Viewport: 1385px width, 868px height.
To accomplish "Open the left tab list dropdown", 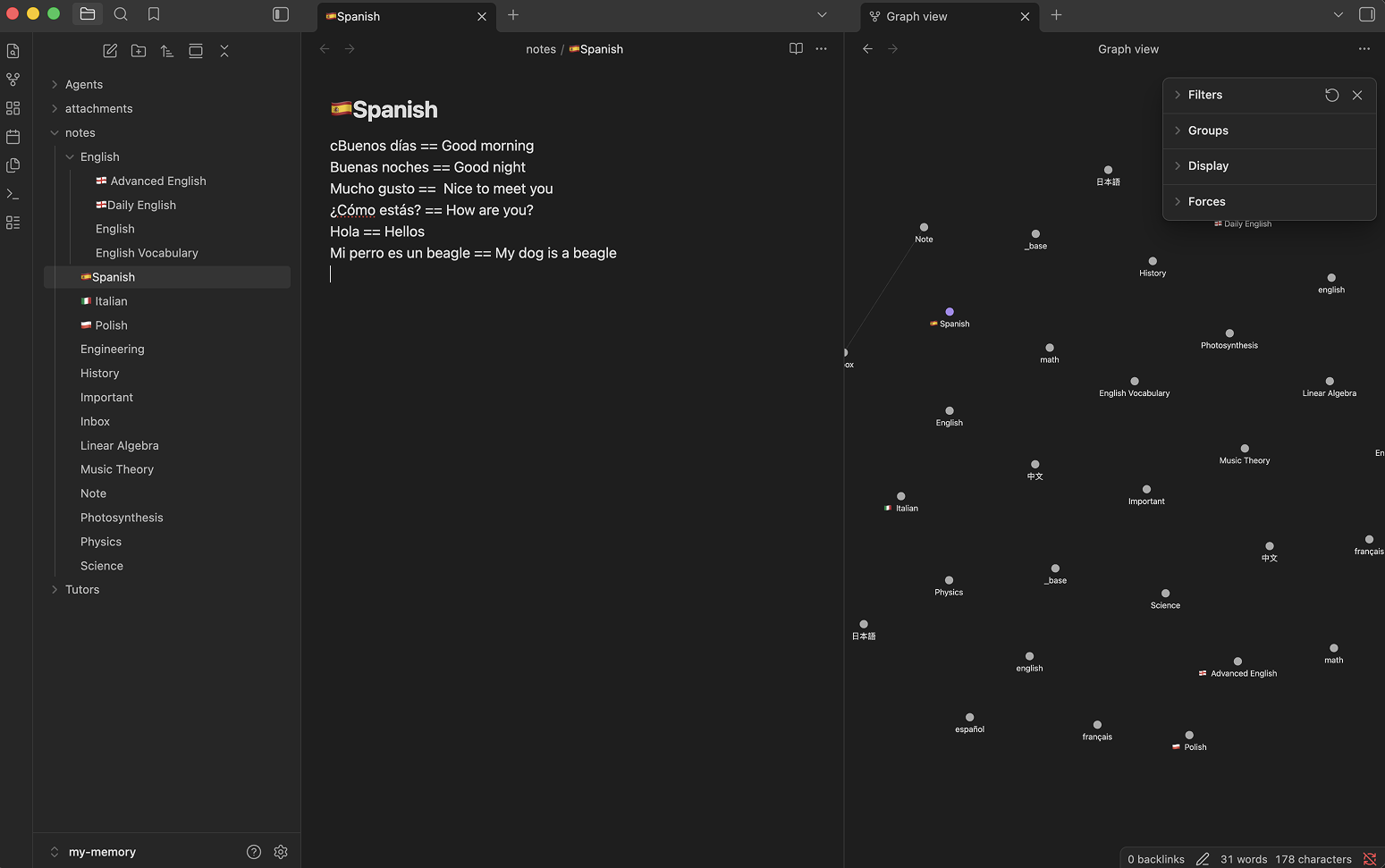I will 822,15.
